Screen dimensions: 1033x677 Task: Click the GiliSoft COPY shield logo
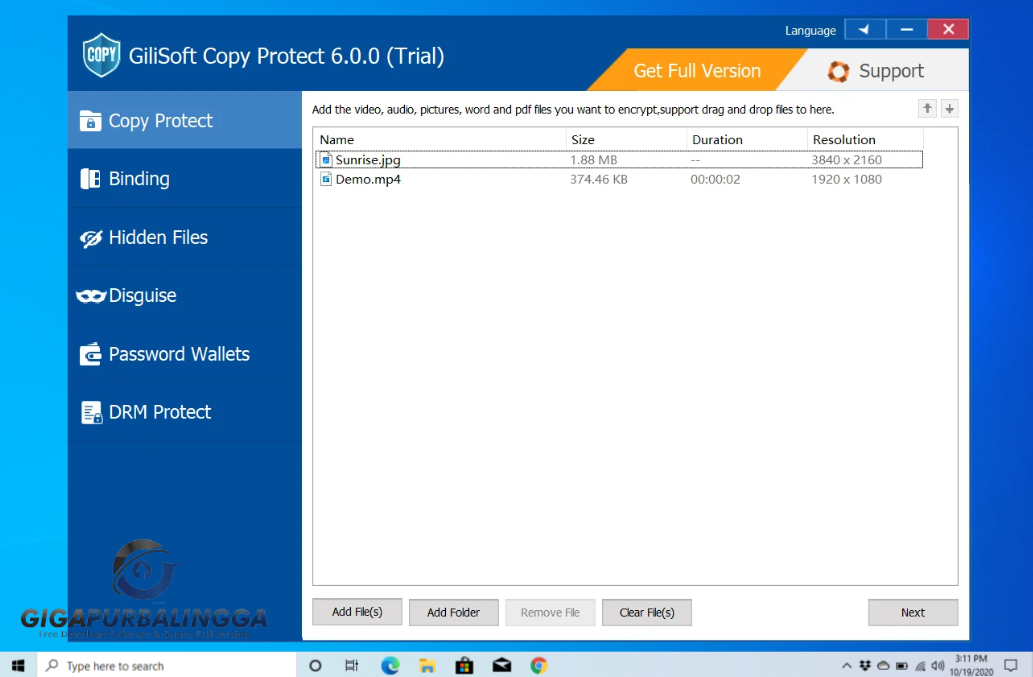click(x=101, y=55)
